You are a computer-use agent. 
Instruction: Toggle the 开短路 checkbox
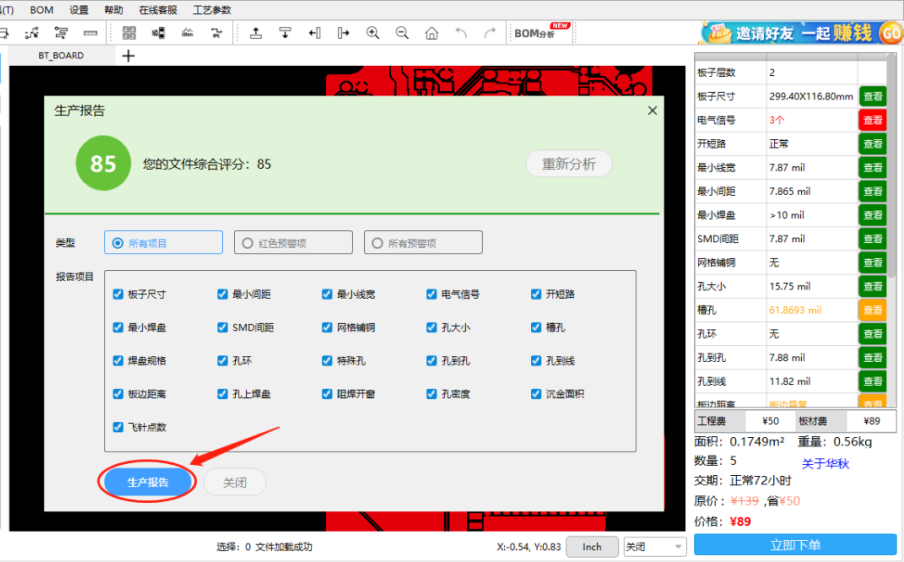(536, 294)
